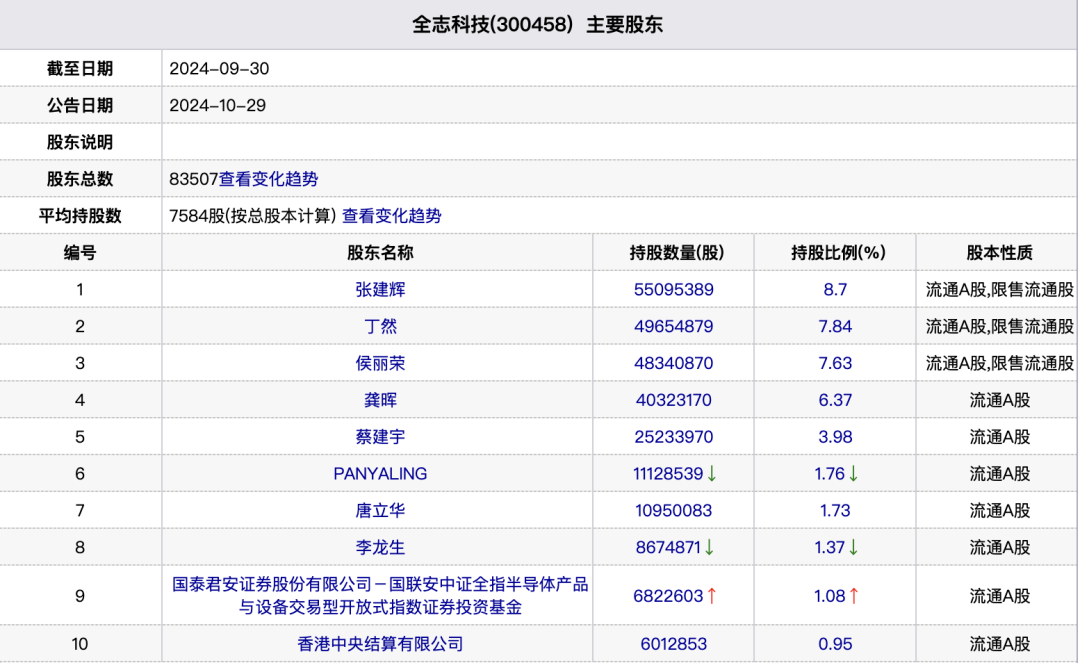Click shareholding ratio 0.95
The height and width of the screenshot is (663, 1080).
pyautogui.click(x=835, y=644)
